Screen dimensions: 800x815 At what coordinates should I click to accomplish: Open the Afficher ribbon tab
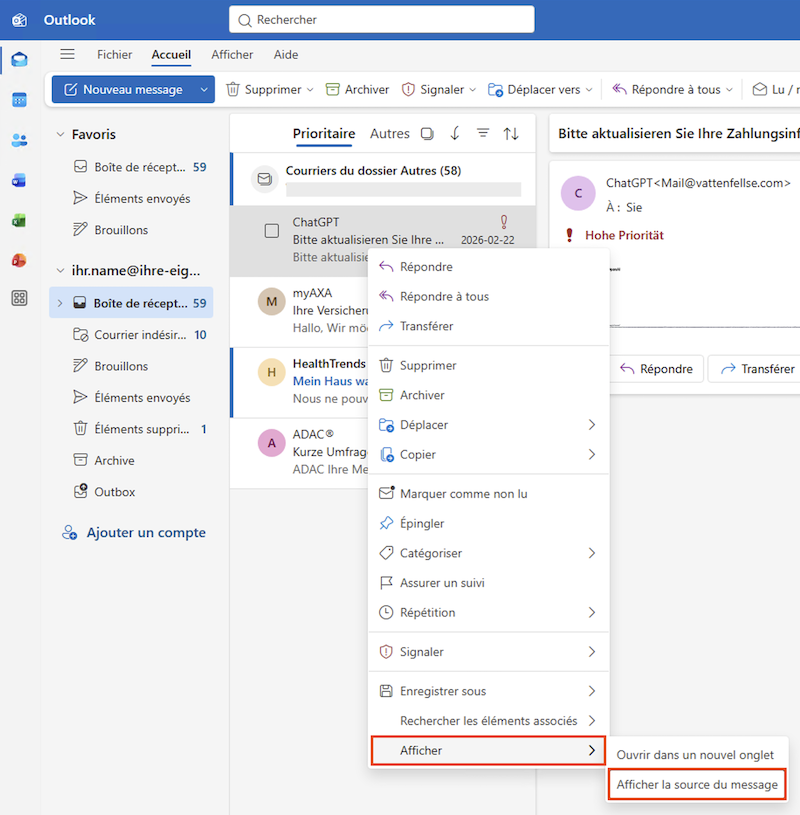(232, 55)
